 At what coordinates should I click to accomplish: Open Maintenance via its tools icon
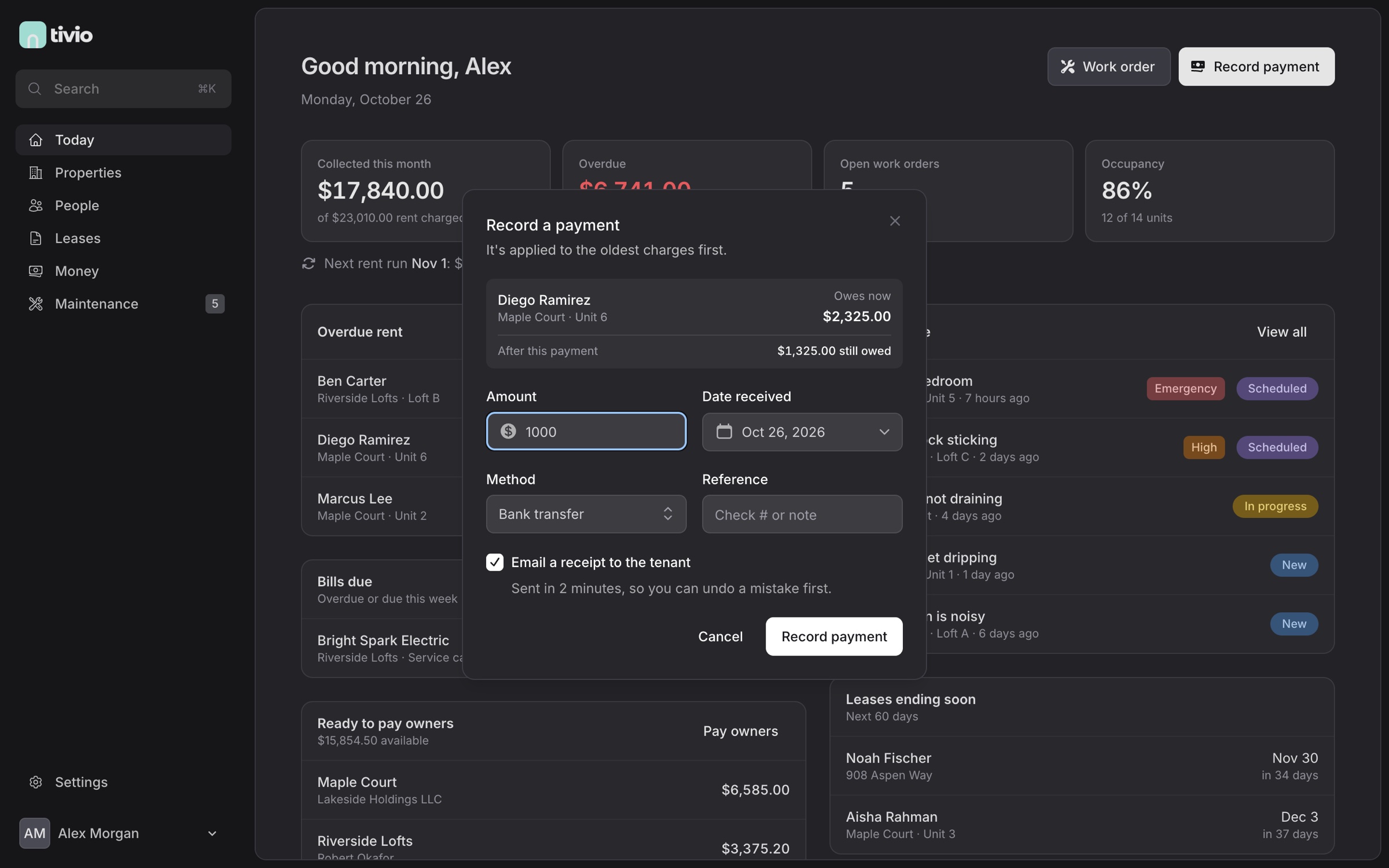36,304
